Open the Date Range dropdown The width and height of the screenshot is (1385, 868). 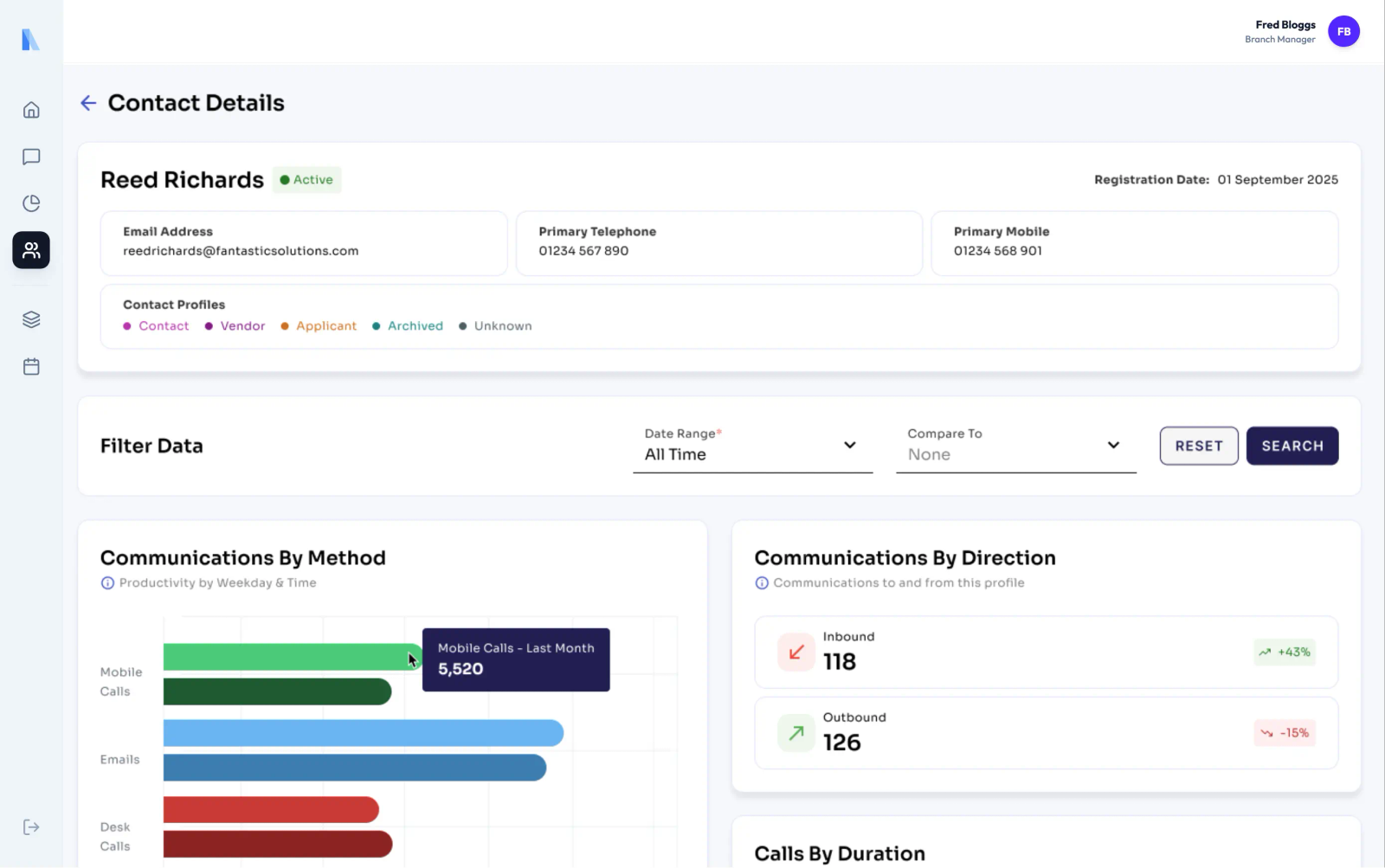click(752, 446)
